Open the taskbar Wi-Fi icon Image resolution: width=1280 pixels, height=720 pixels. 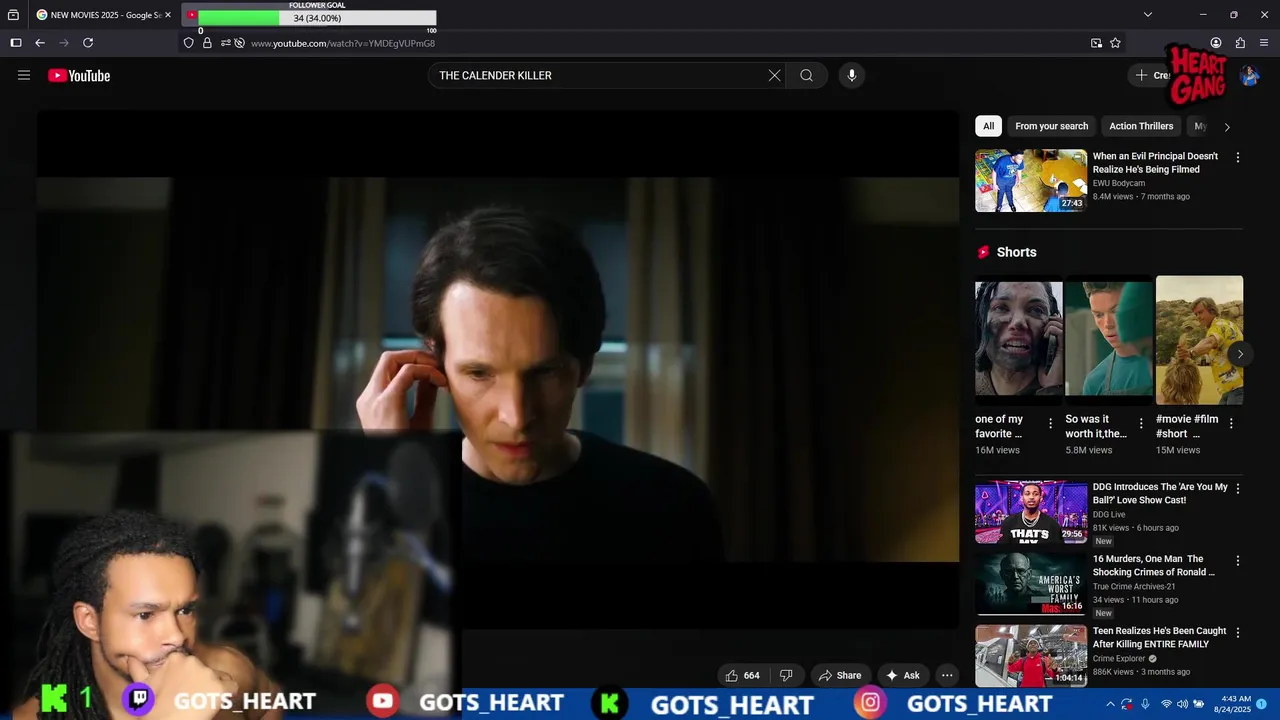pos(1166,704)
